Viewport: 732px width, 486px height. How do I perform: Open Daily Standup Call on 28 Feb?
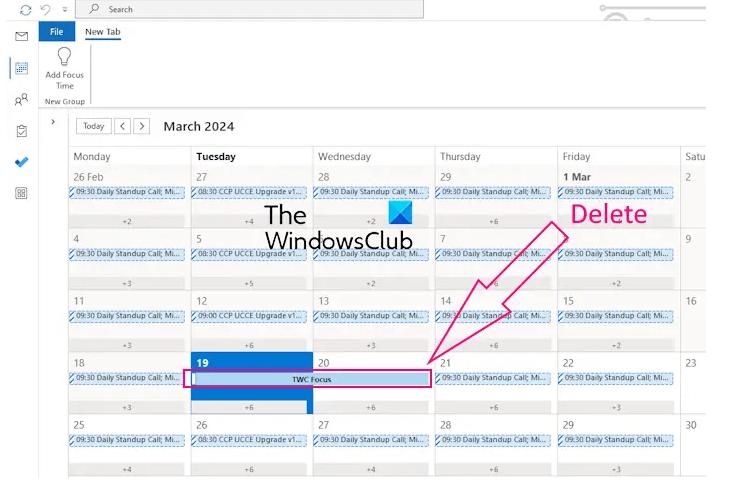point(371,192)
